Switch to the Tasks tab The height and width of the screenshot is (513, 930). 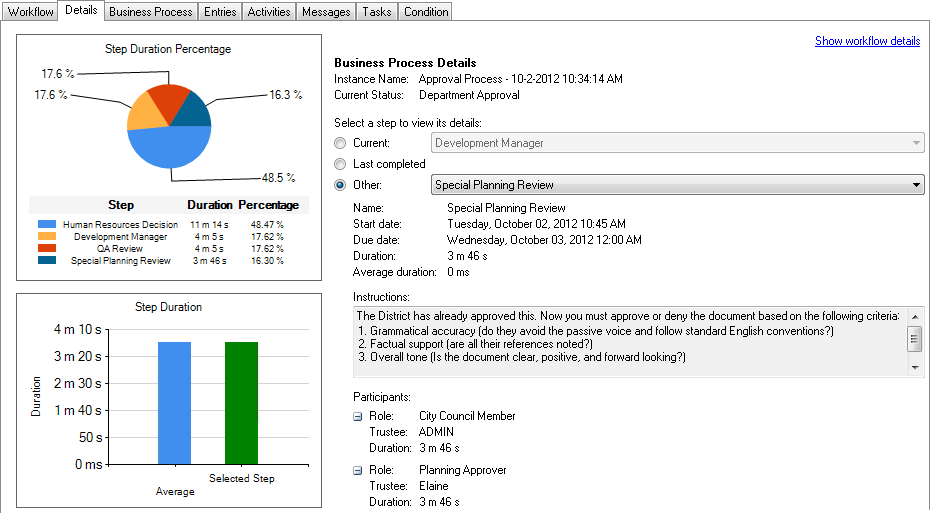coord(377,12)
